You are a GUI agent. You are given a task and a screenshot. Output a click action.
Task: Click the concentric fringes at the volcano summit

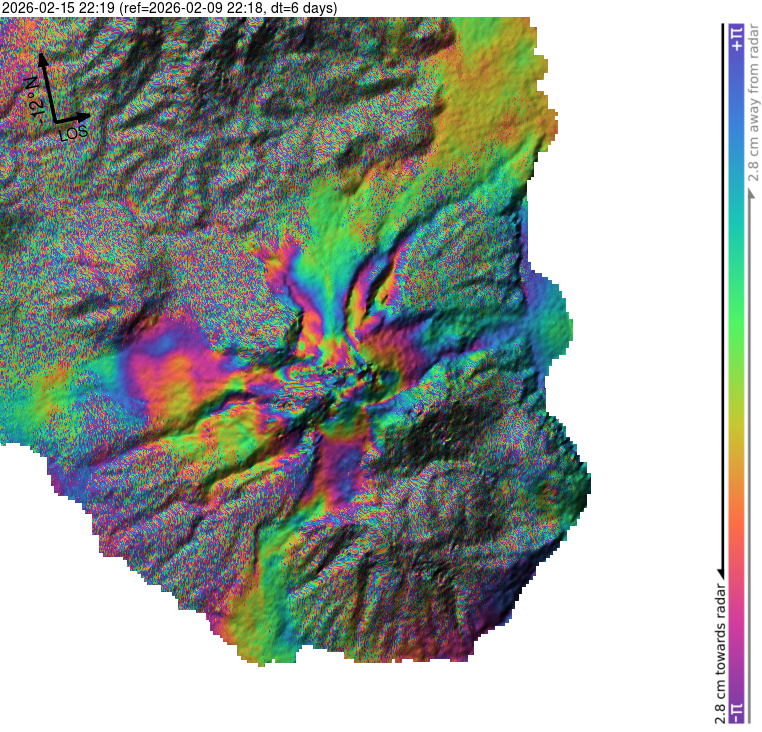click(340, 380)
